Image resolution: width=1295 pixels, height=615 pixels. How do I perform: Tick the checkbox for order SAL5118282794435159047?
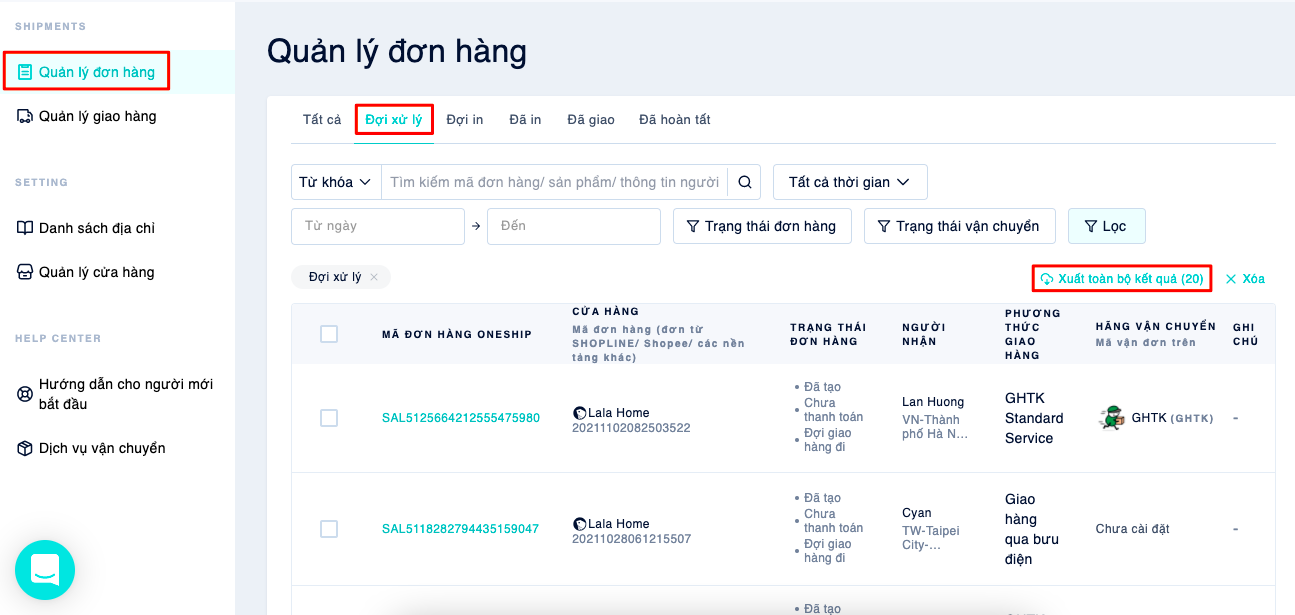[x=329, y=529]
